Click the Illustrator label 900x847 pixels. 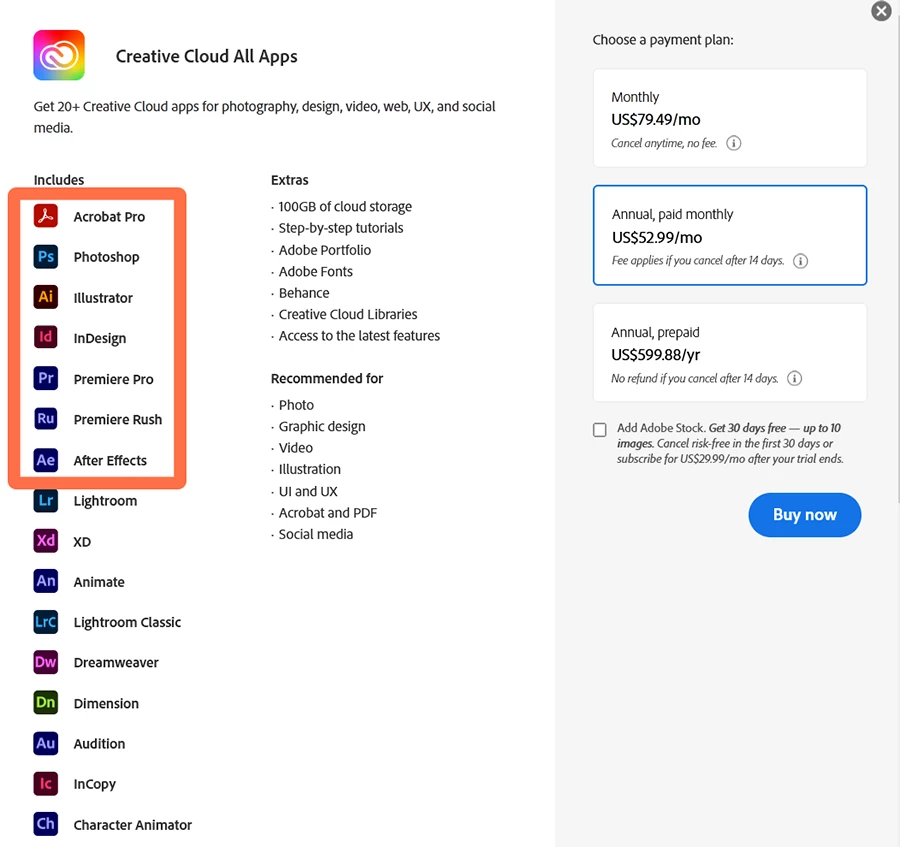click(x=103, y=298)
